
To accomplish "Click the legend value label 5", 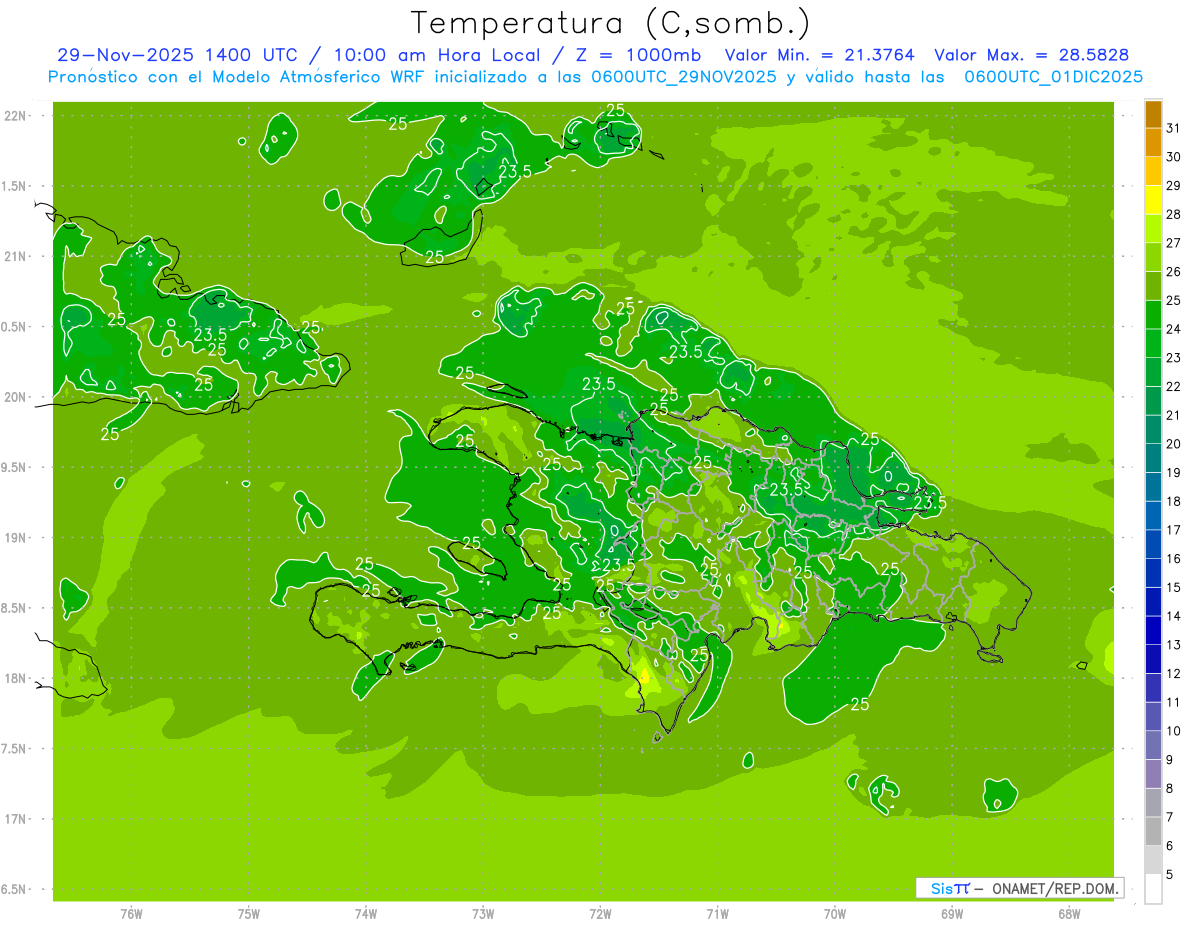I will click(1170, 875).
